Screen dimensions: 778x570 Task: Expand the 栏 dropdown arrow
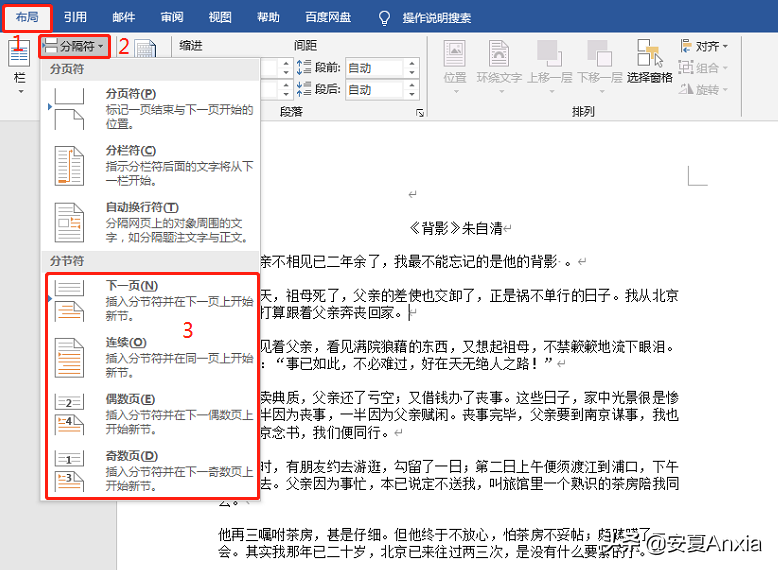pos(20,91)
